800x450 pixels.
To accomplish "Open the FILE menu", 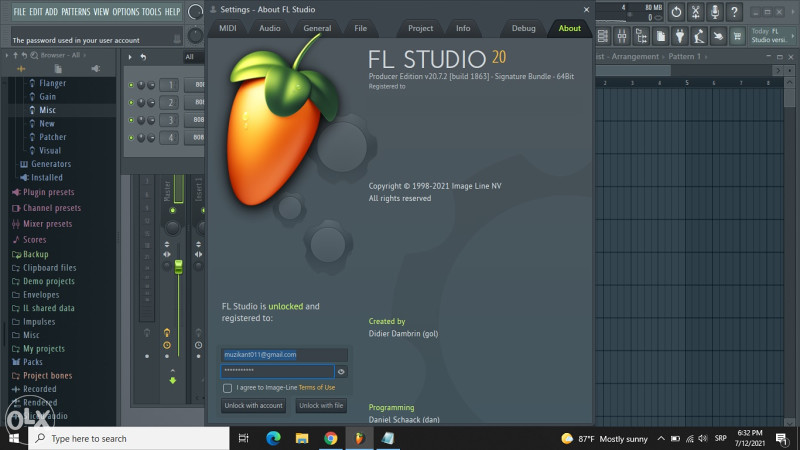I will pyautogui.click(x=19, y=12).
